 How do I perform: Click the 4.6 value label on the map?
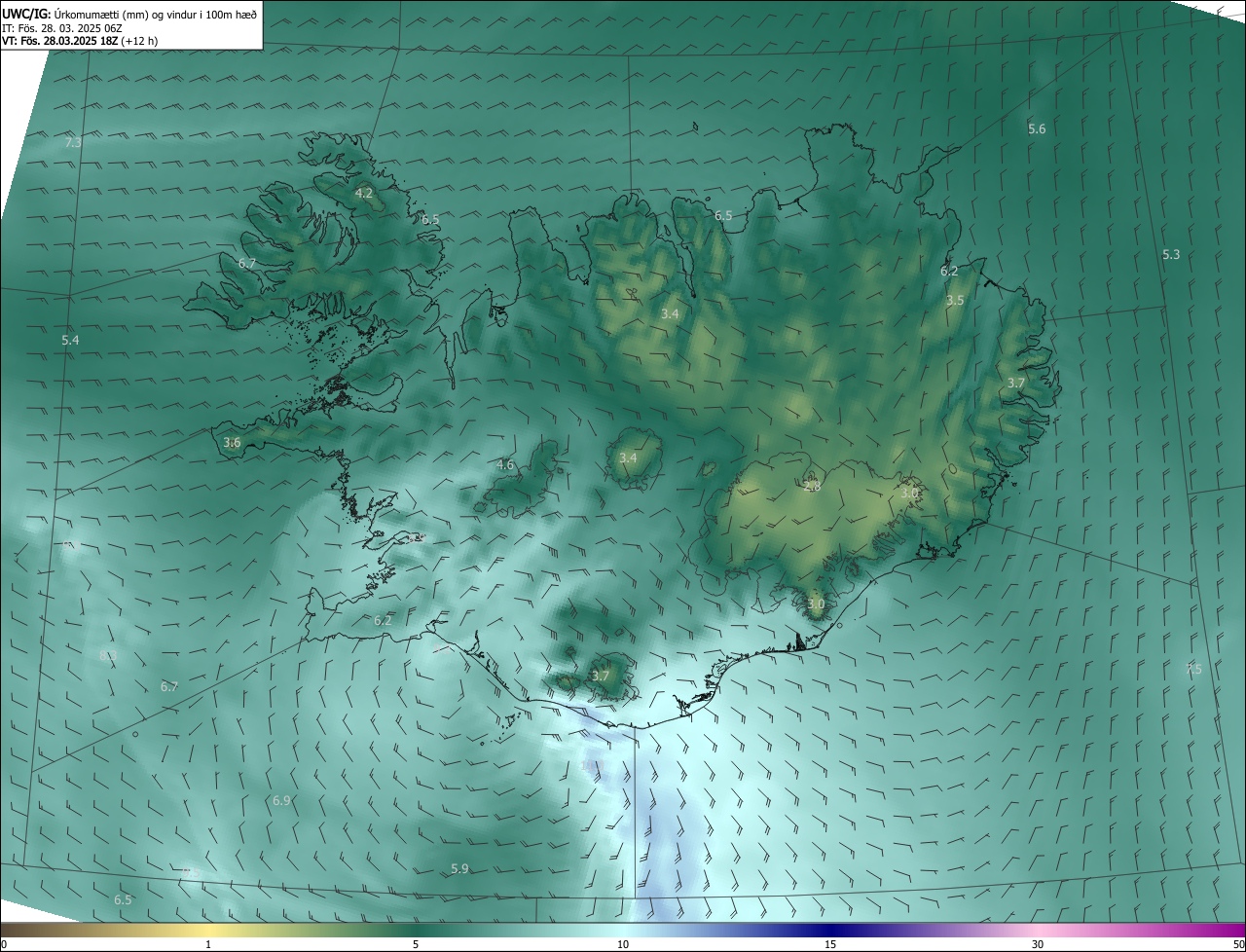coord(505,465)
